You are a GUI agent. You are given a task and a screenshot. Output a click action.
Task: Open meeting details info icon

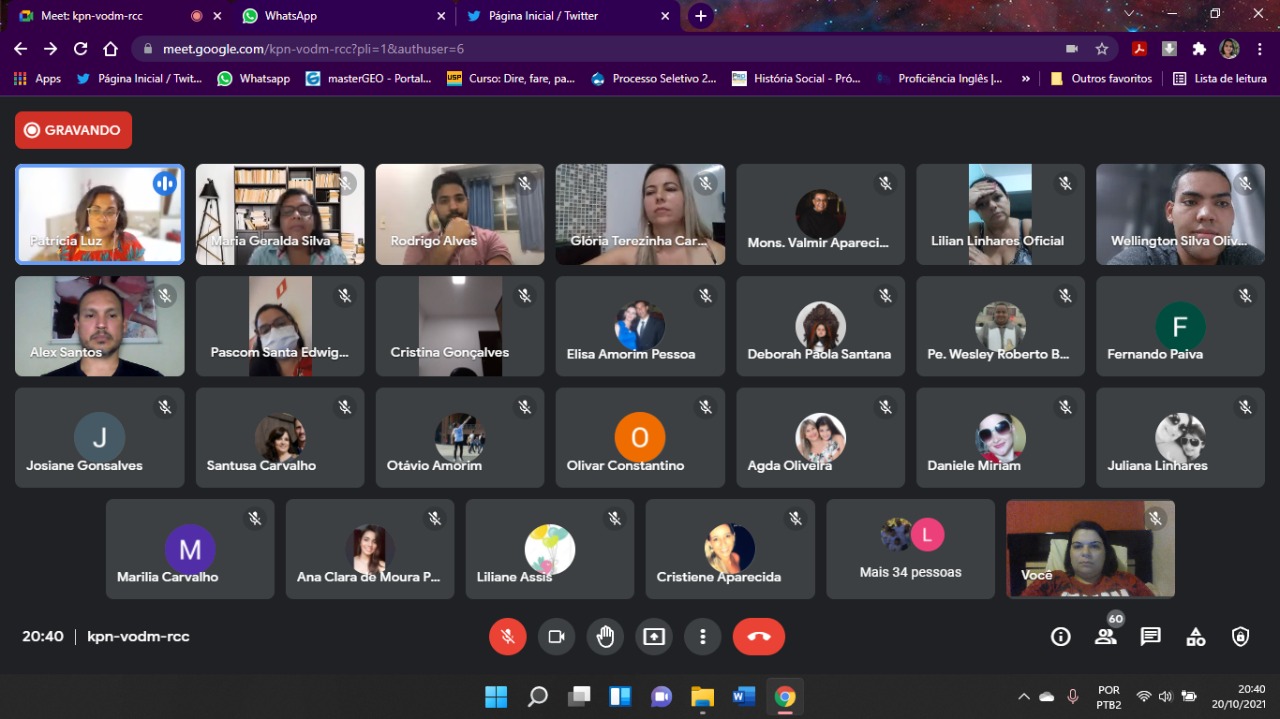pos(1060,637)
